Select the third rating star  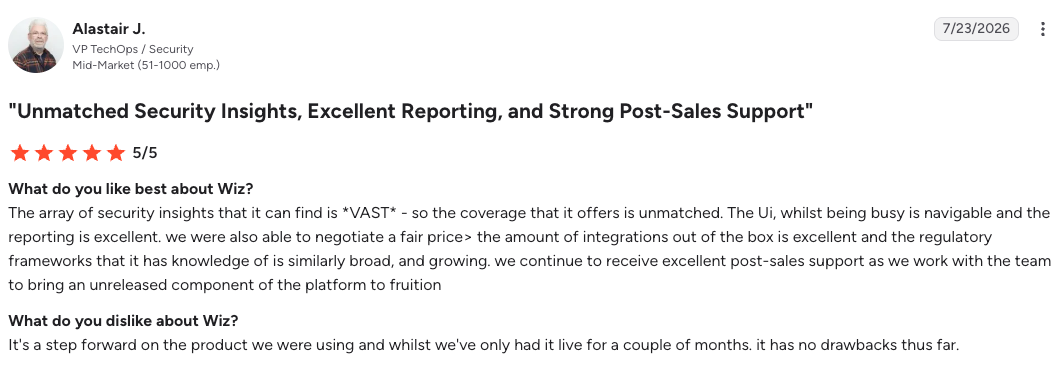coord(68,153)
